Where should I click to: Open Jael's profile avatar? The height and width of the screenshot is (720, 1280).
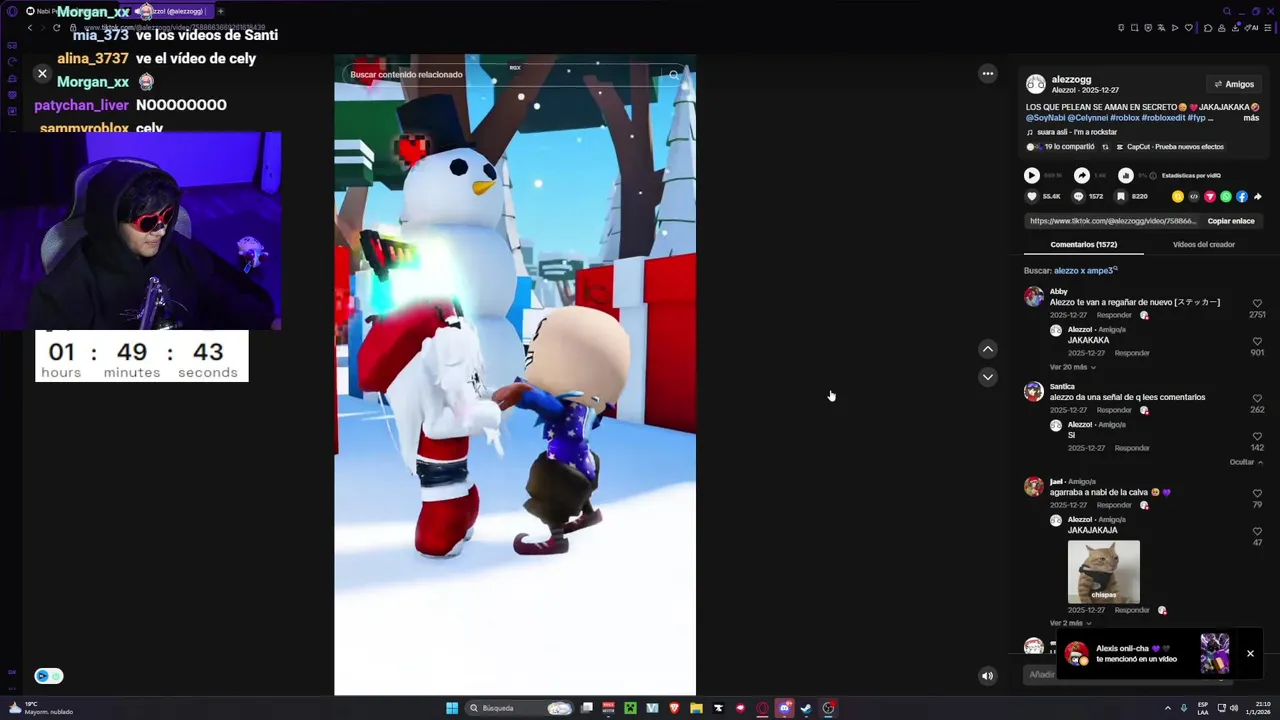pyautogui.click(x=1034, y=487)
